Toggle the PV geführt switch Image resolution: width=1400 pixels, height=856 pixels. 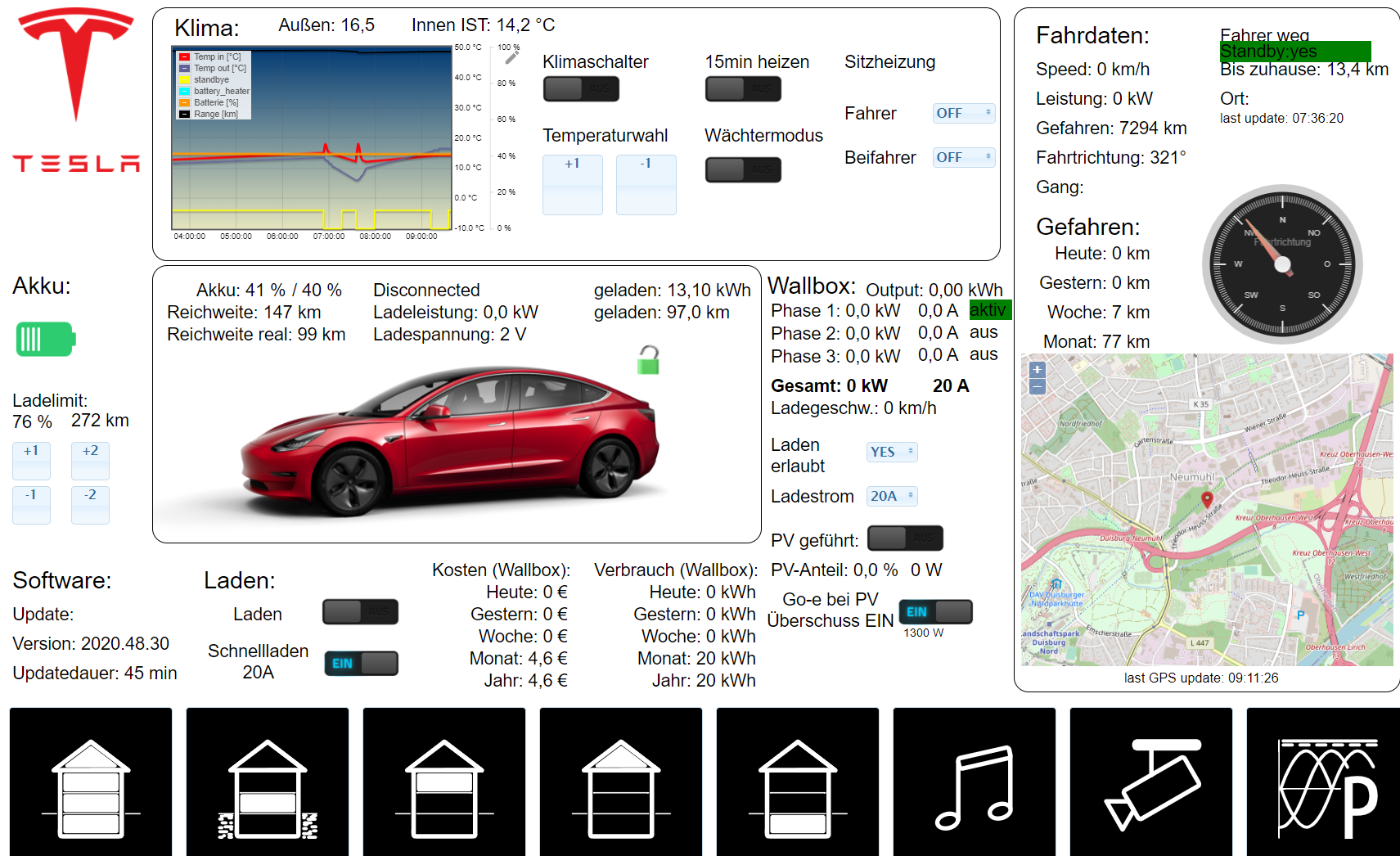coord(905,538)
